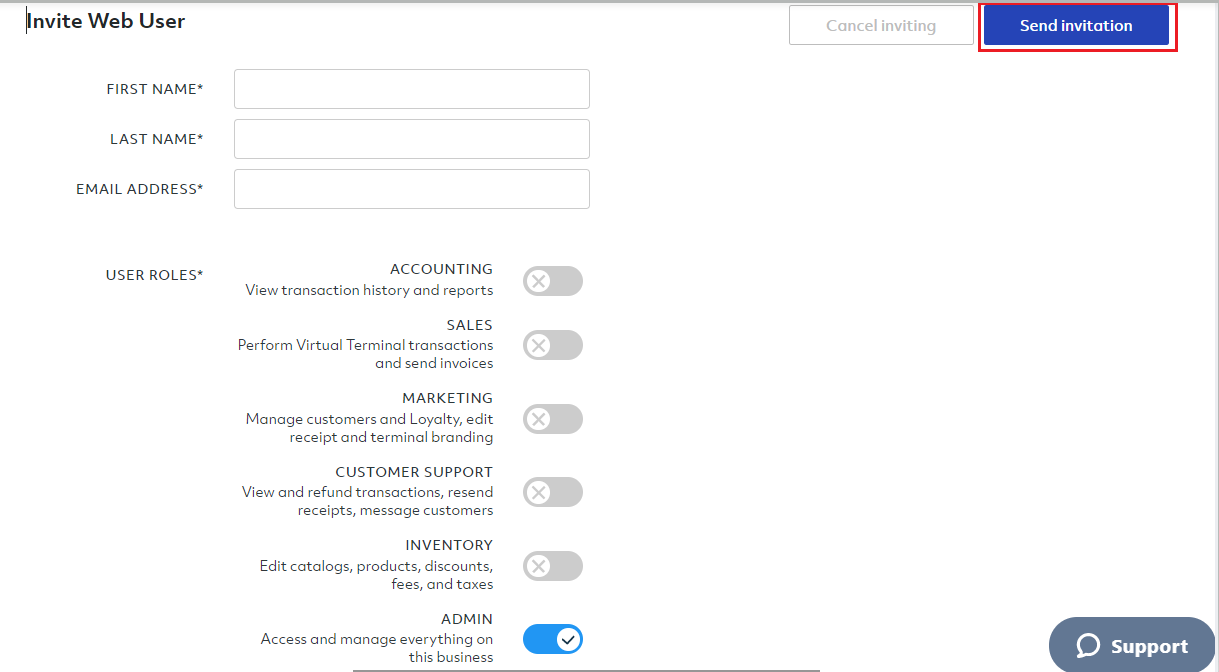Click into the Last Name field

411,139
